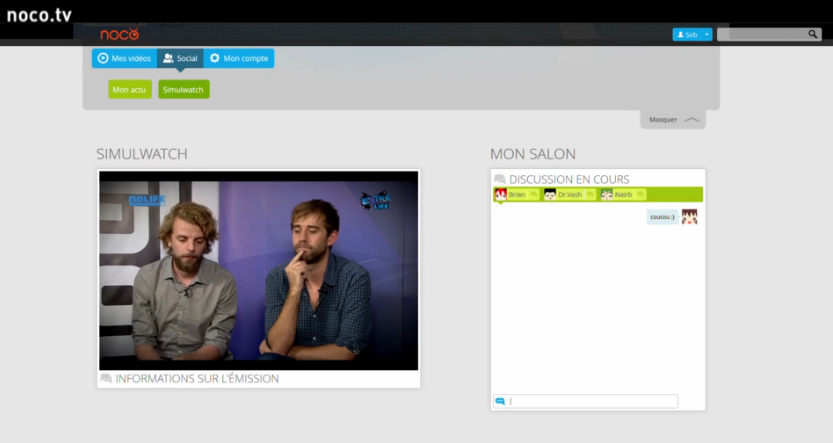Open the Mes vidéos tab
Viewport: 833px width, 443px height.
[125, 59]
